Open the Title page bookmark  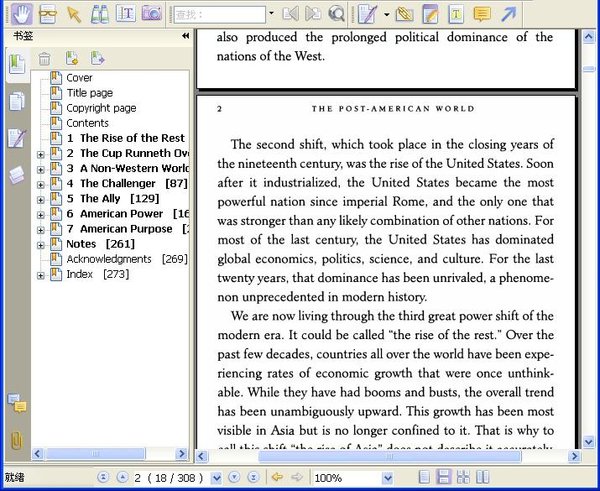click(x=90, y=93)
